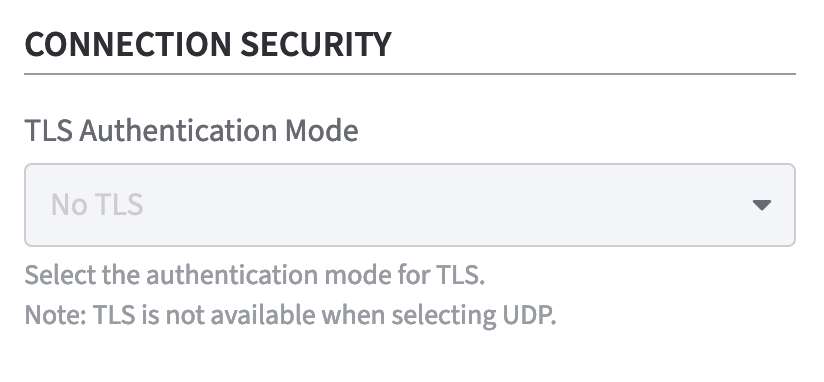Expand the No TLS combo box
This screenshot has height=382, width=824.
pos(410,205)
